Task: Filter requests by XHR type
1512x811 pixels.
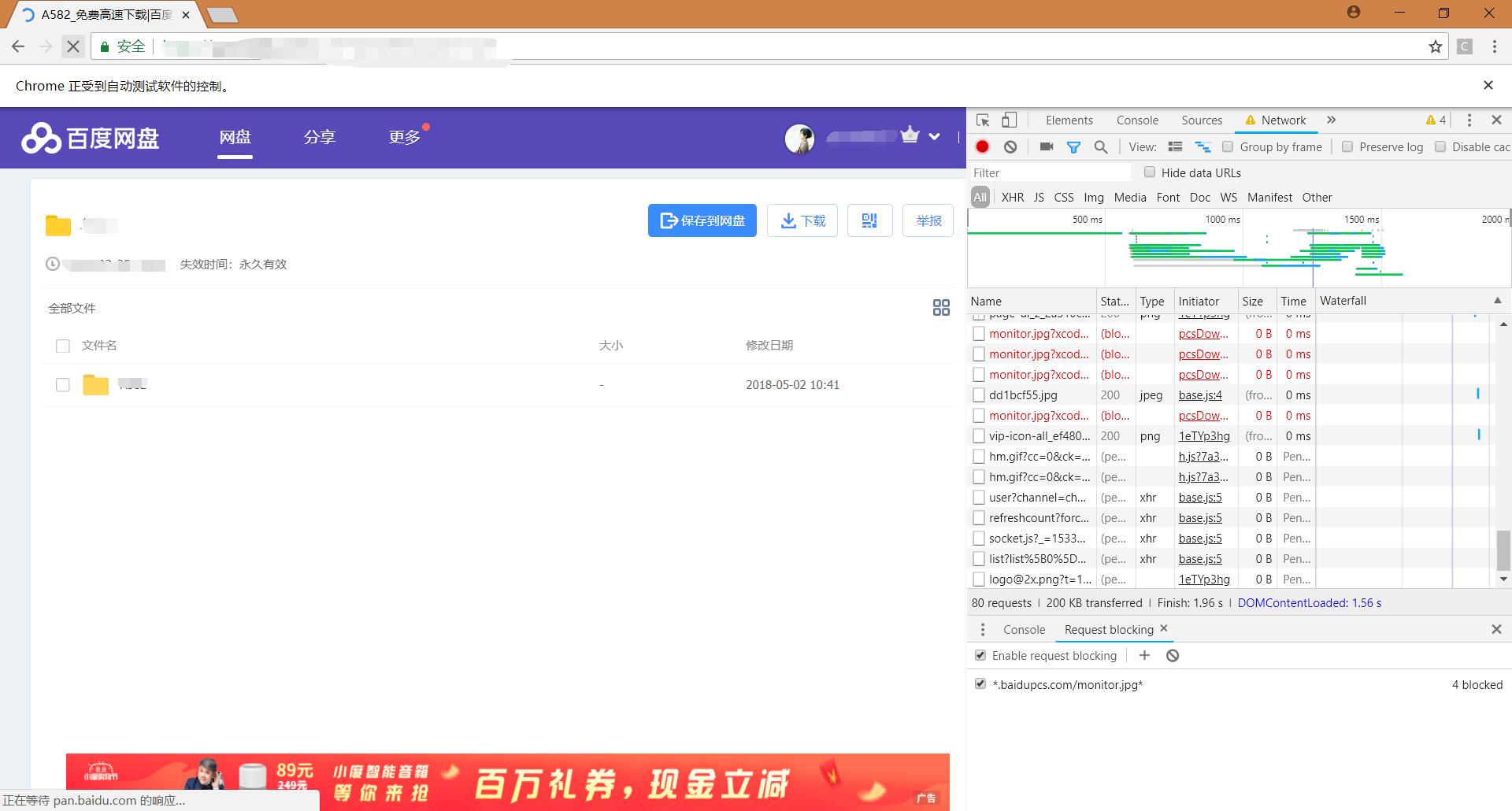Action: click(1013, 198)
